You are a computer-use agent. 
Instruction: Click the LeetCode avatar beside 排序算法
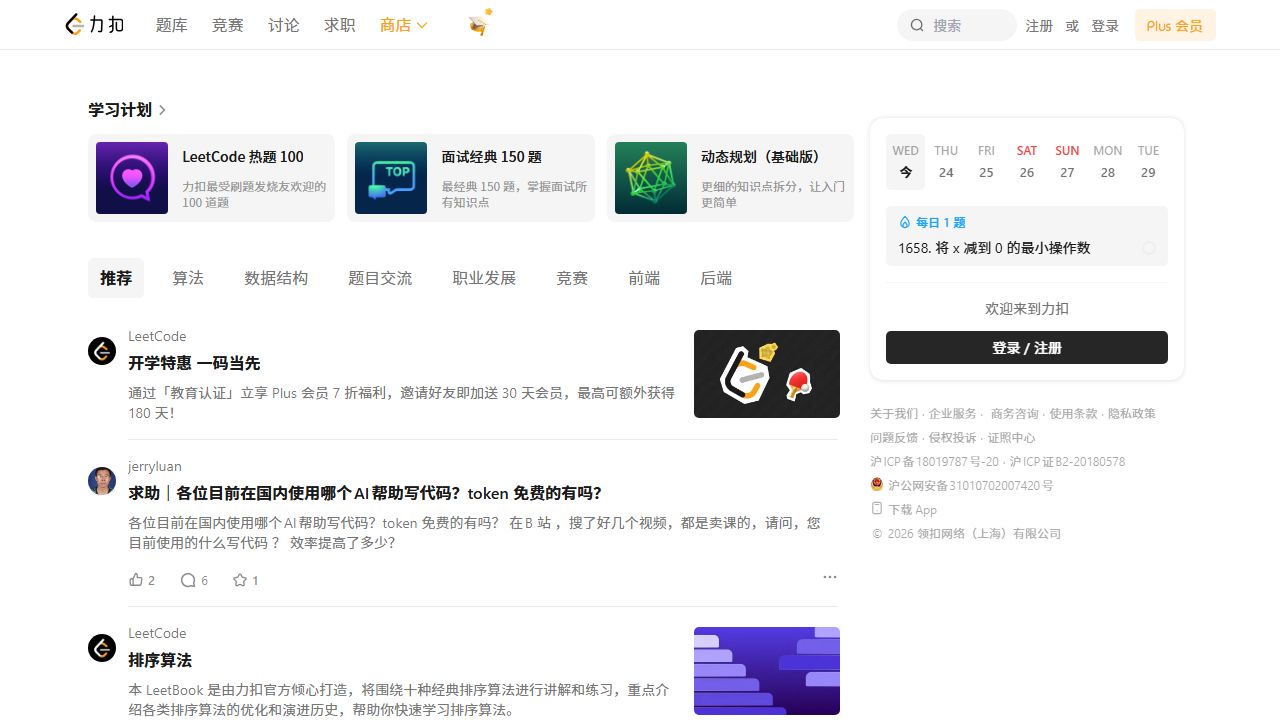[x=102, y=648]
